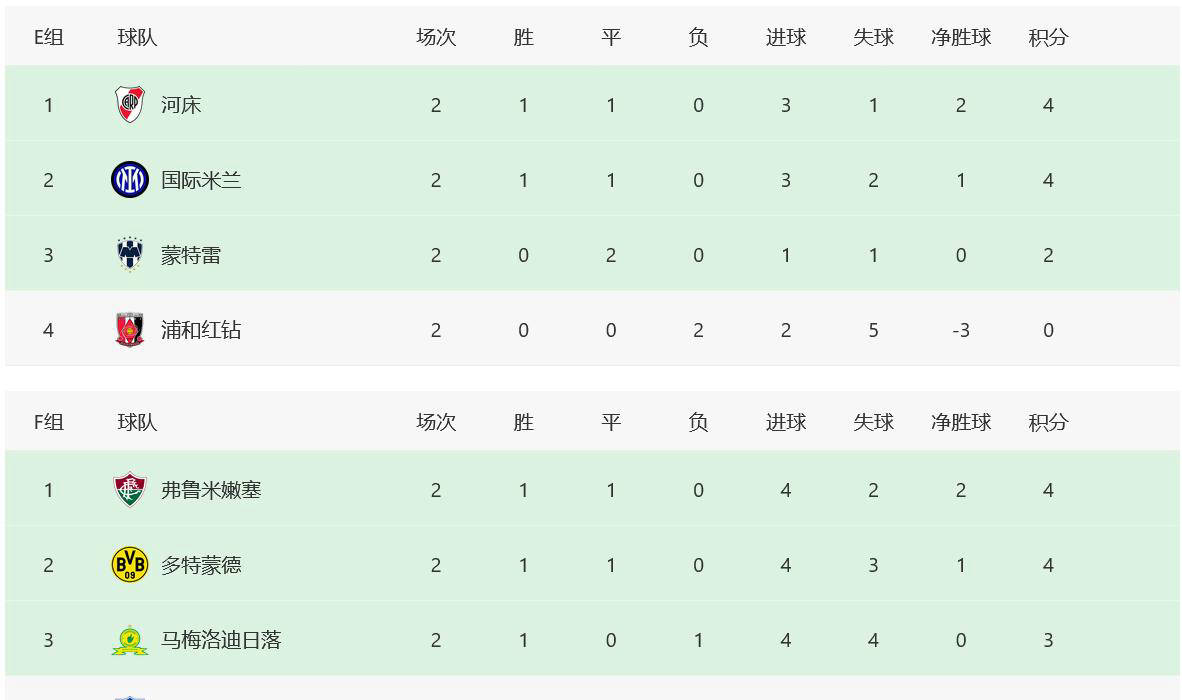Click the E组 group header label
The height and width of the screenshot is (700, 1182).
[x=49, y=37]
